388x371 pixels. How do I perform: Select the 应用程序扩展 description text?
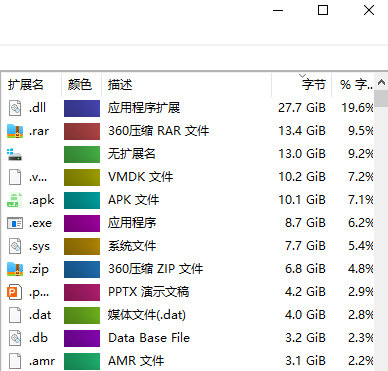[x=144, y=108]
